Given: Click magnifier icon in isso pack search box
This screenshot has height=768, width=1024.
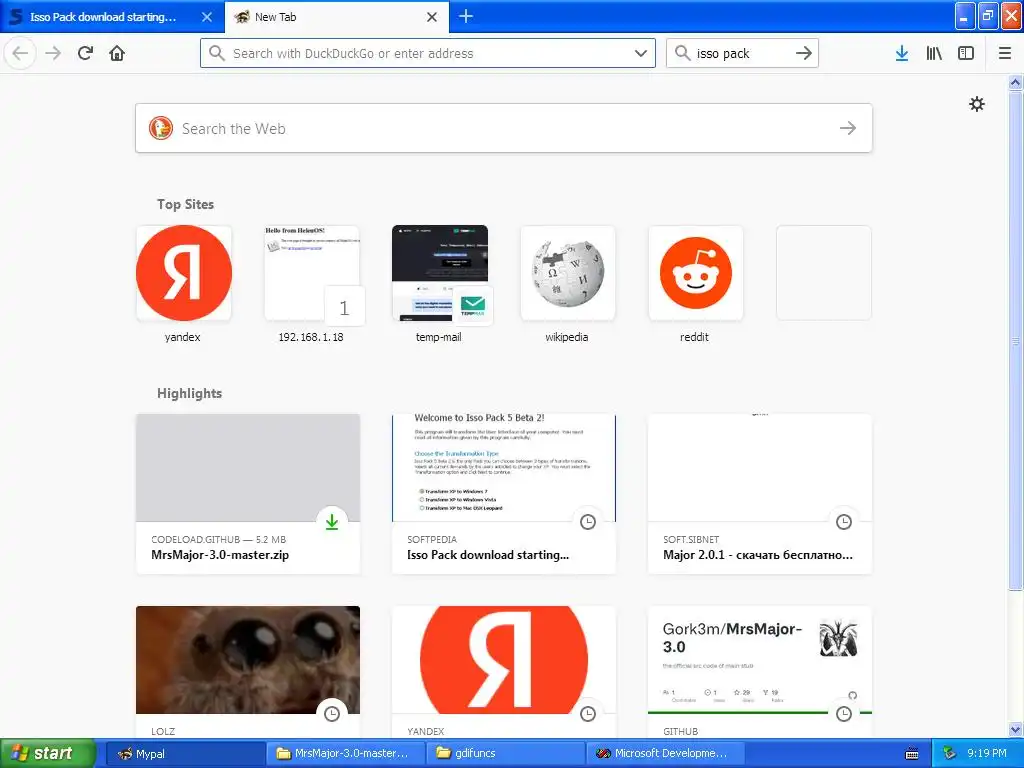Looking at the screenshot, I should coord(682,53).
